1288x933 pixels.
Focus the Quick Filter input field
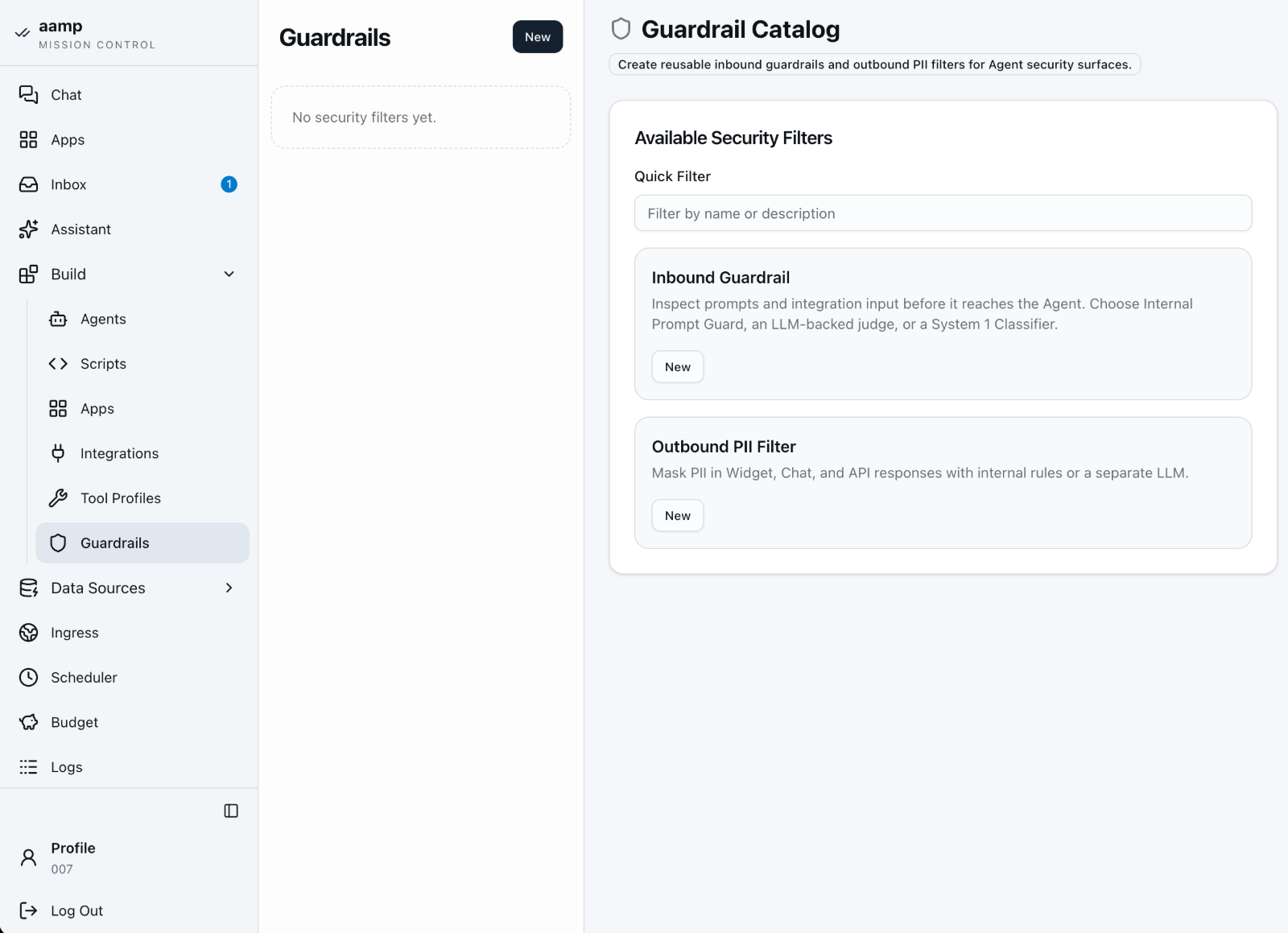click(943, 213)
